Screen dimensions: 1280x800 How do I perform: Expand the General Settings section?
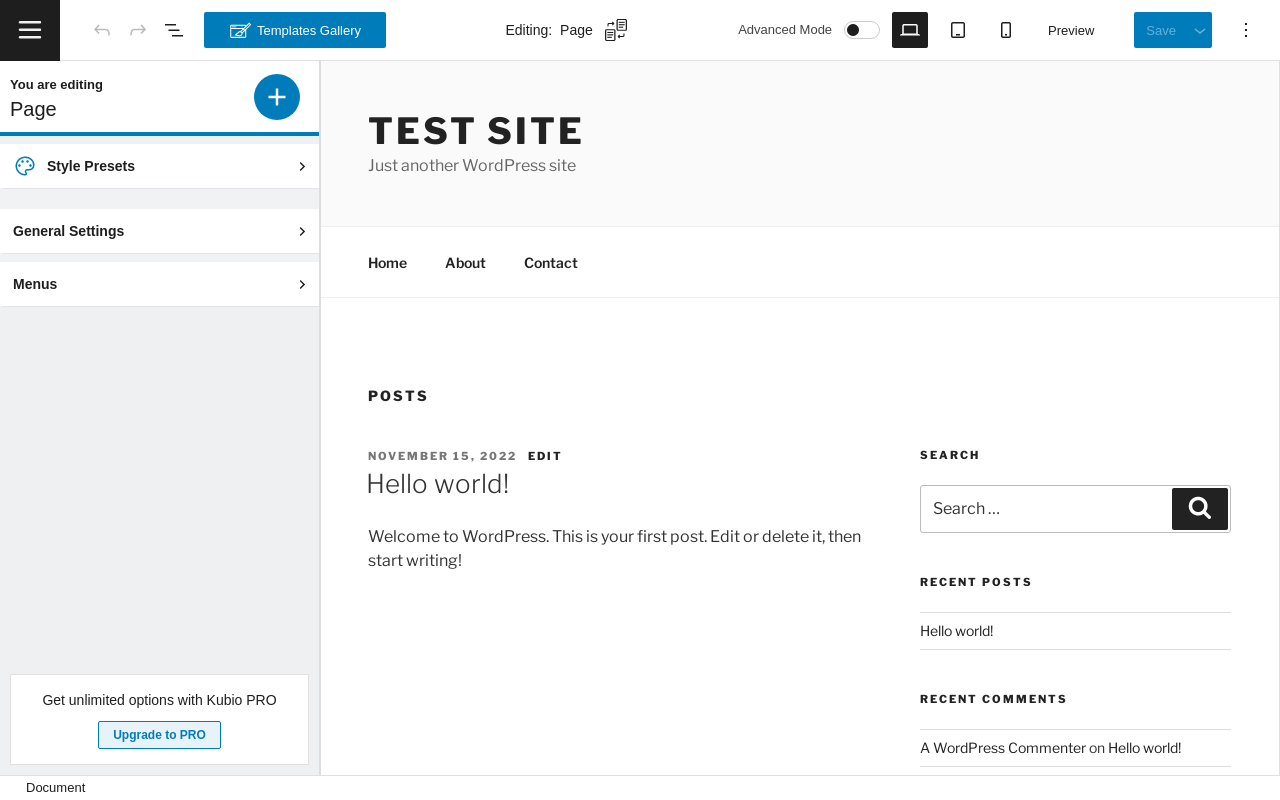(160, 231)
